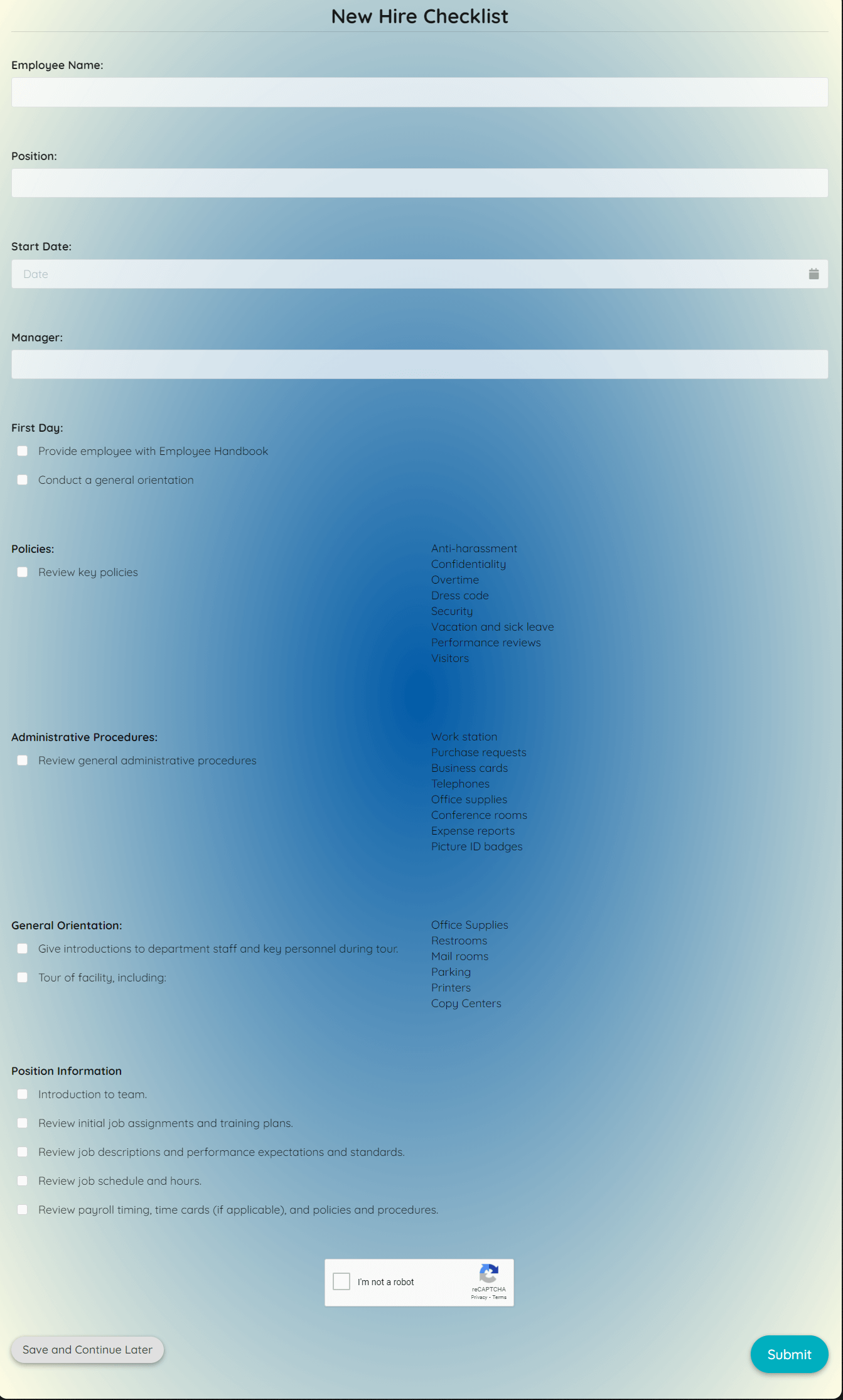Click the 'Mail rooms' text

459,956
